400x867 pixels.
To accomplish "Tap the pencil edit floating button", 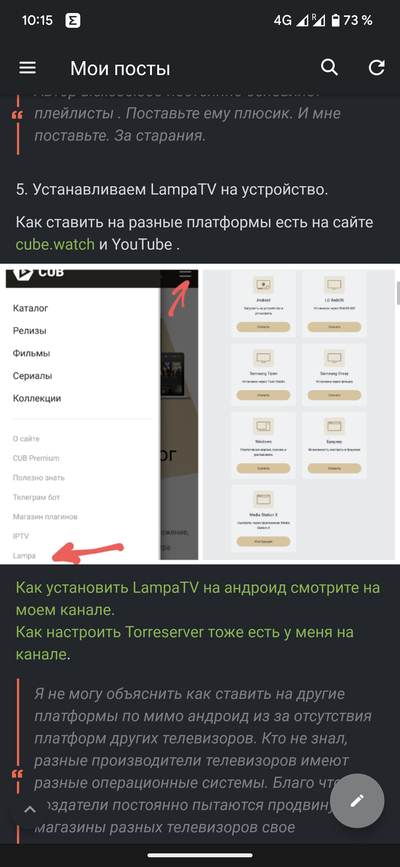I will [x=357, y=800].
